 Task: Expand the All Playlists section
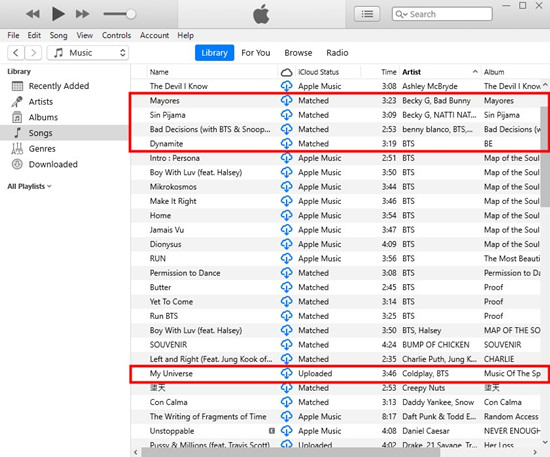pos(29,186)
